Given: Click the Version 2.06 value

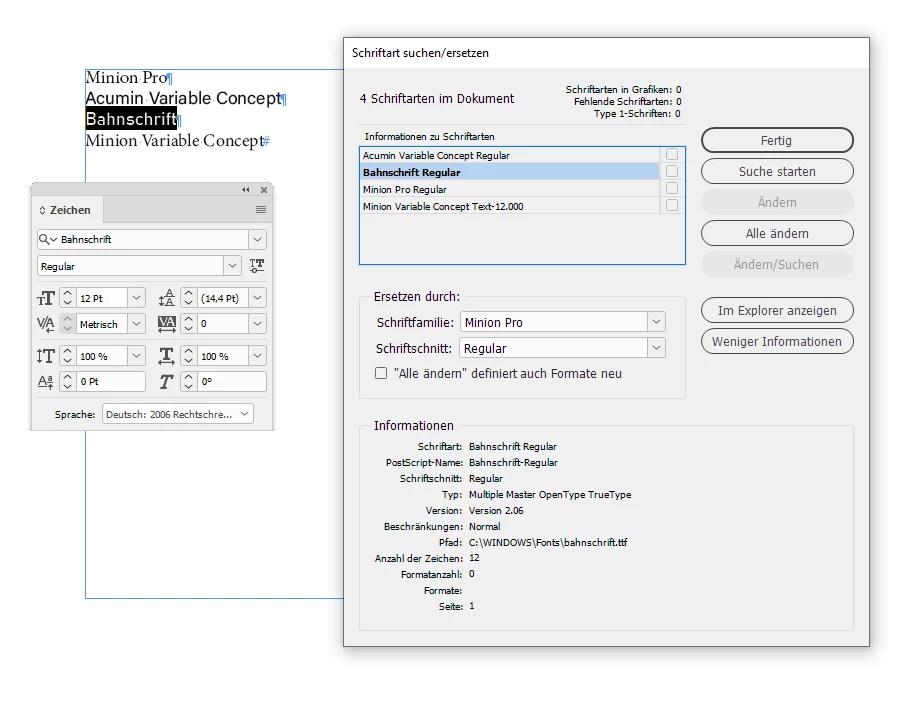Looking at the screenshot, I should [496, 511].
